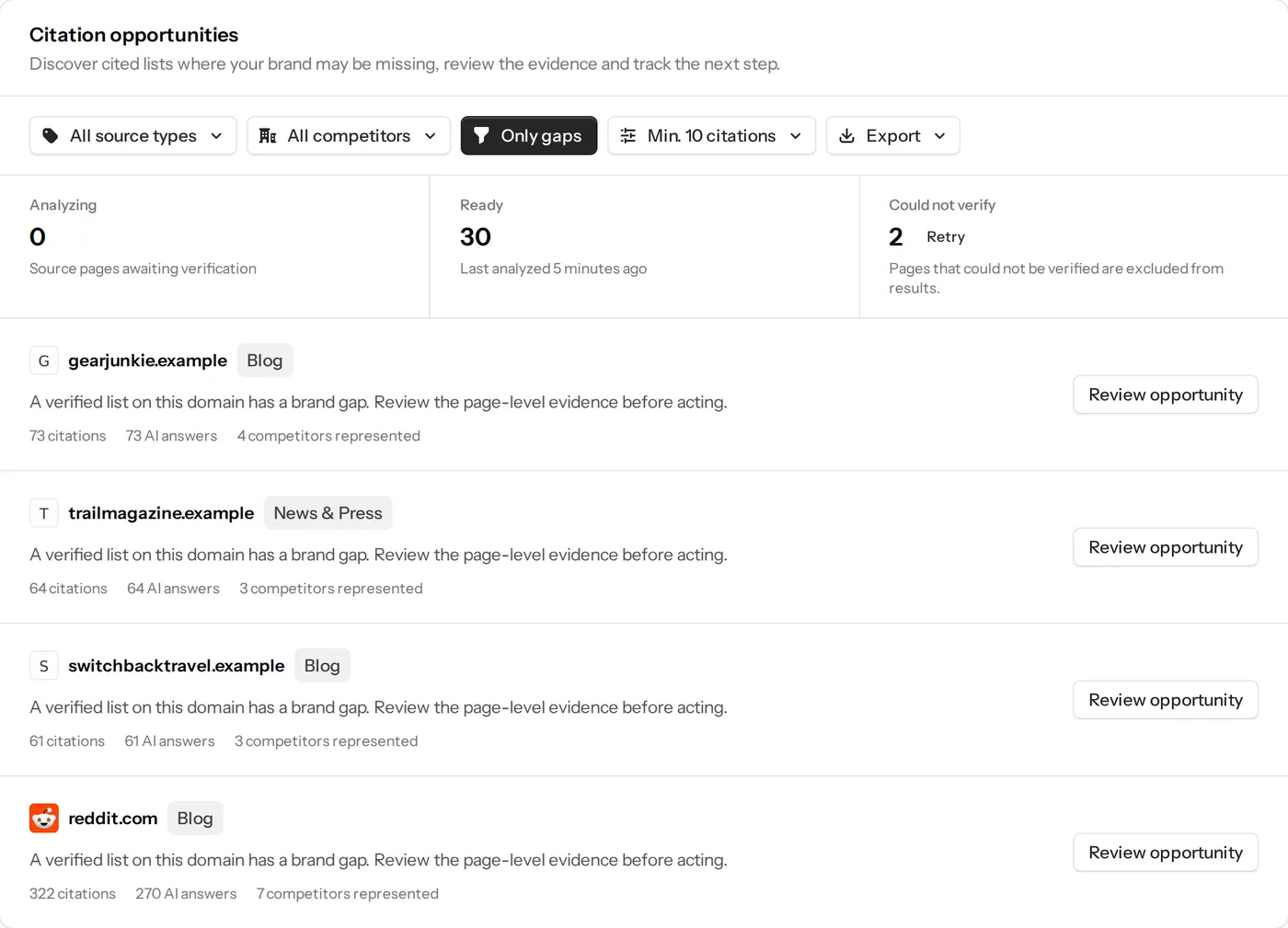Click "7 competitors represented" text

pos(348,894)
